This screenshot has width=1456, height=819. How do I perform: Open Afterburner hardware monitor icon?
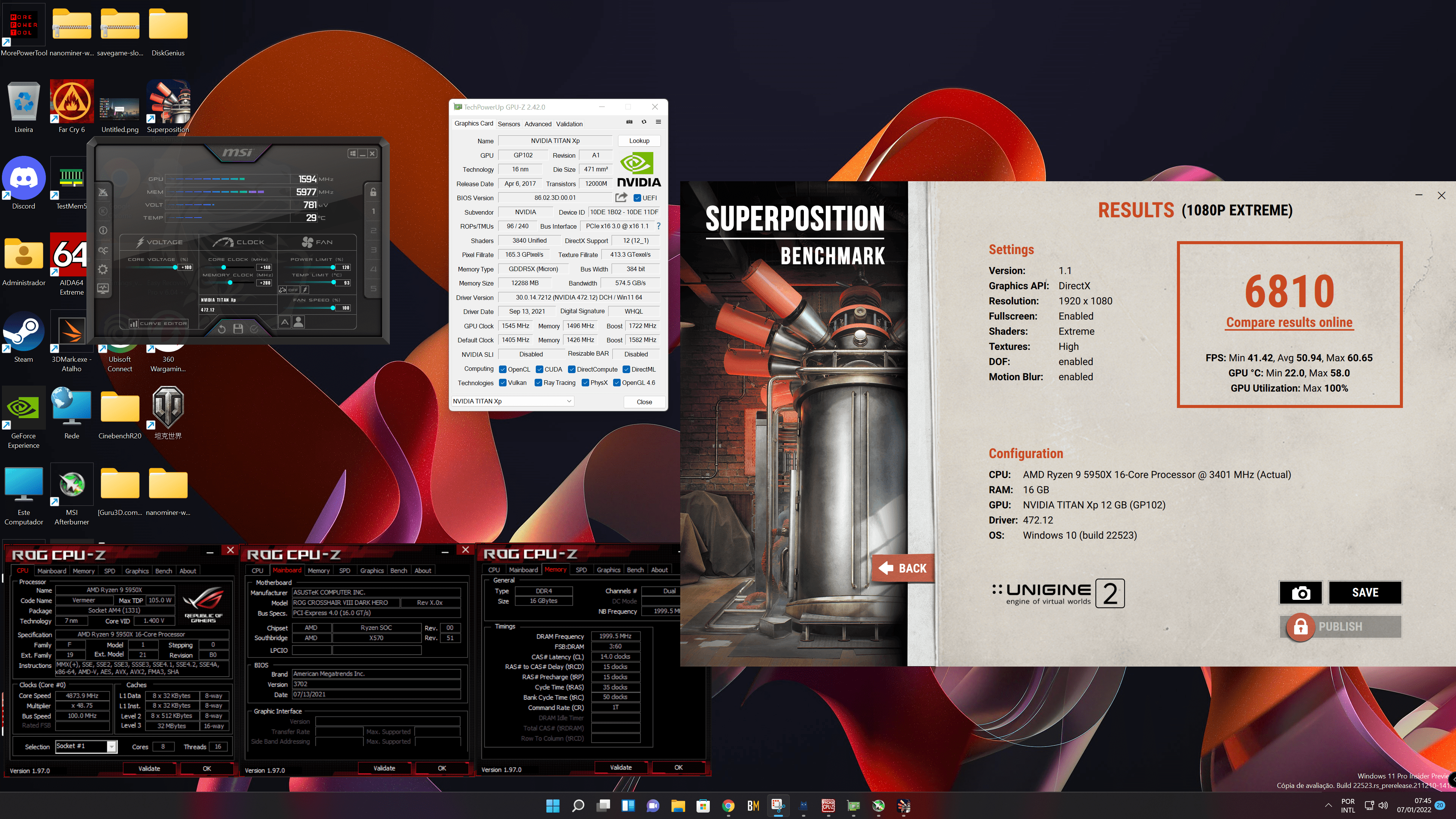pos(103,288)
